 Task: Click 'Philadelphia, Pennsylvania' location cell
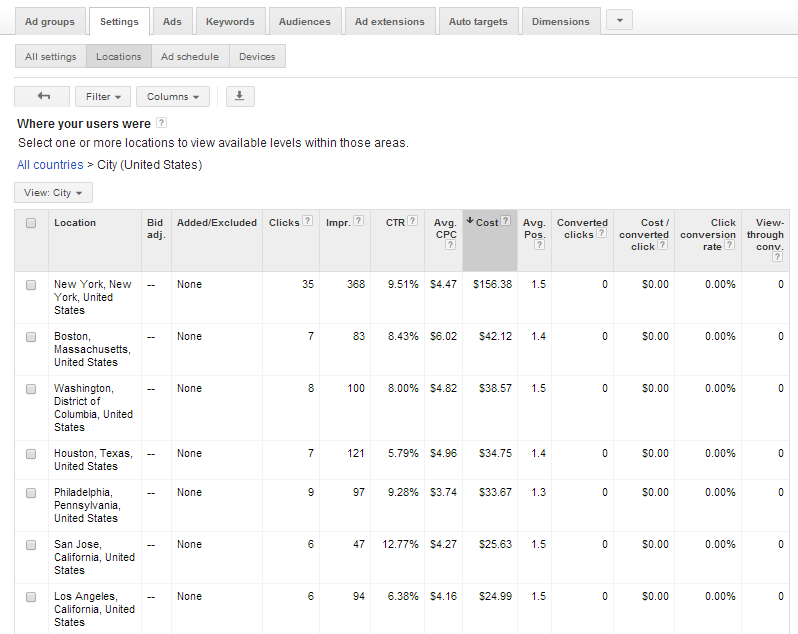87,505
